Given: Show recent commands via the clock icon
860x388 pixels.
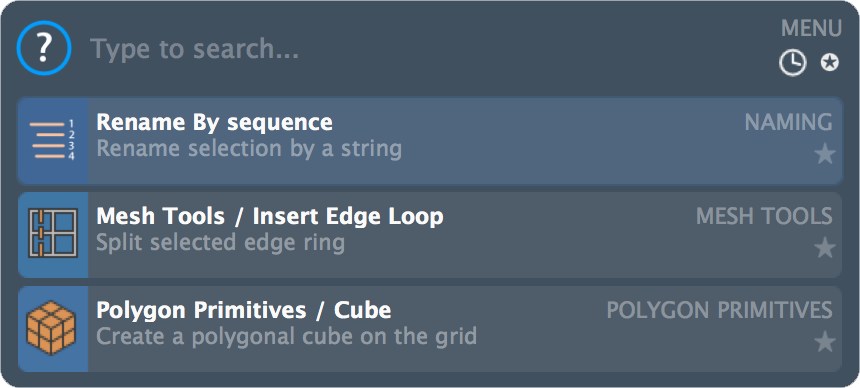Looking at the screenshot, I should pyautogui.click(x=793, y=63).
